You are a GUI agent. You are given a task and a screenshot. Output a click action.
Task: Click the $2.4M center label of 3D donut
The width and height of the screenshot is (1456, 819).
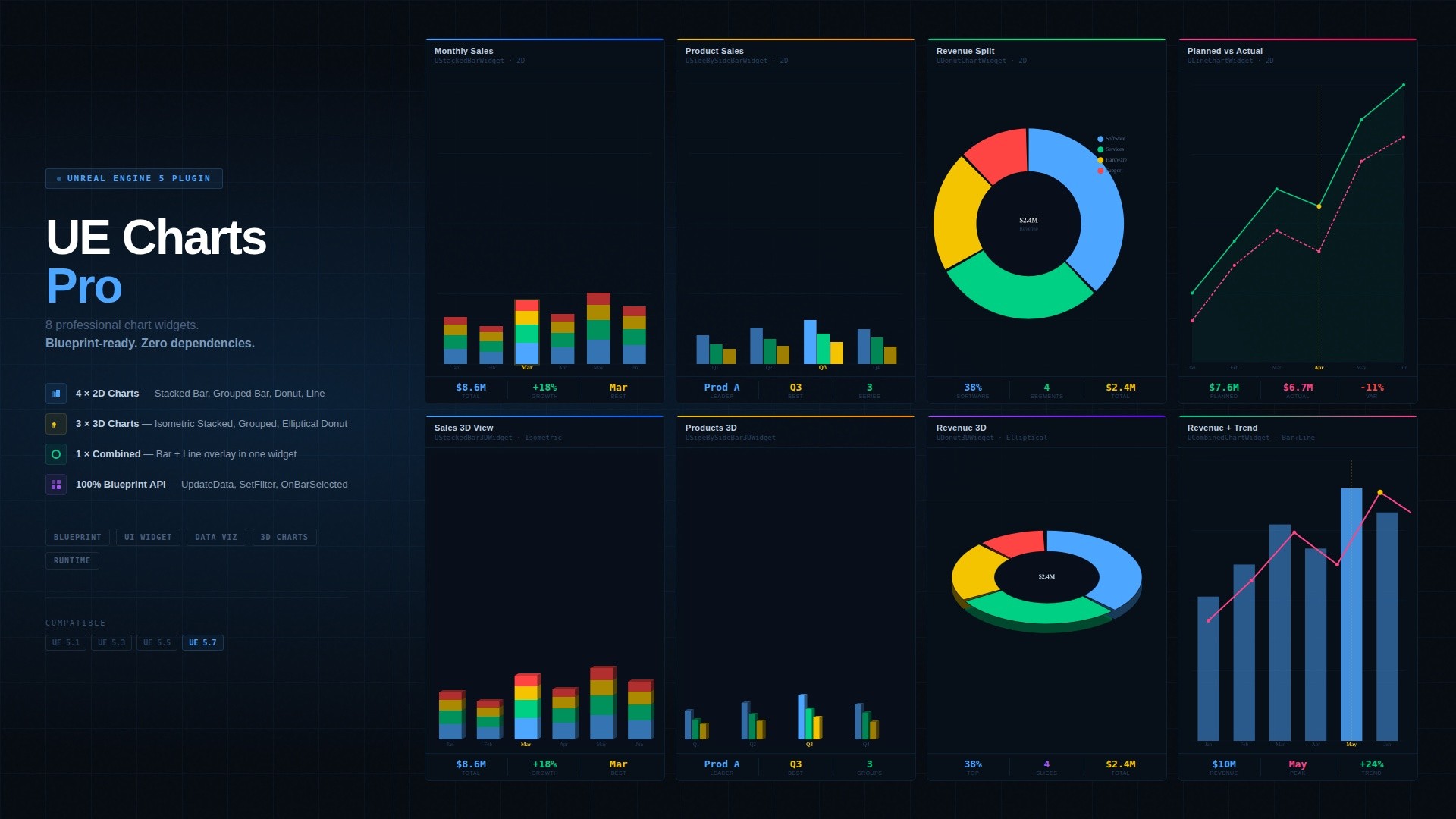1046,577
